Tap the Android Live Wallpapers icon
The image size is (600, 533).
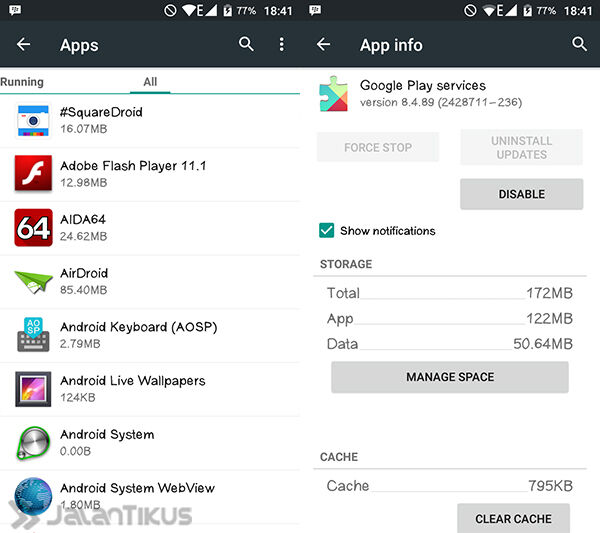coord(33,389)
